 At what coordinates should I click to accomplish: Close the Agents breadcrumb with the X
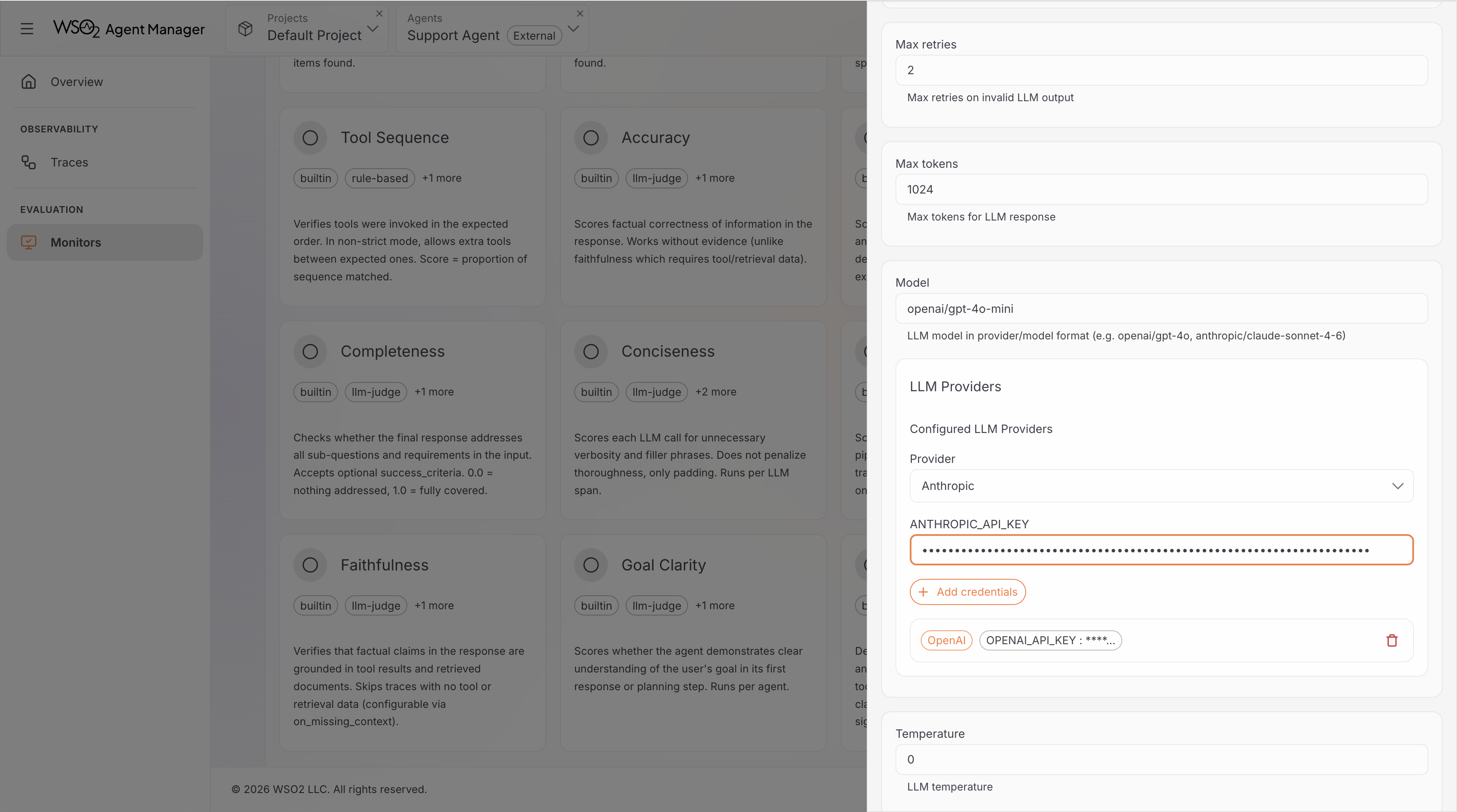coord(580,13)
